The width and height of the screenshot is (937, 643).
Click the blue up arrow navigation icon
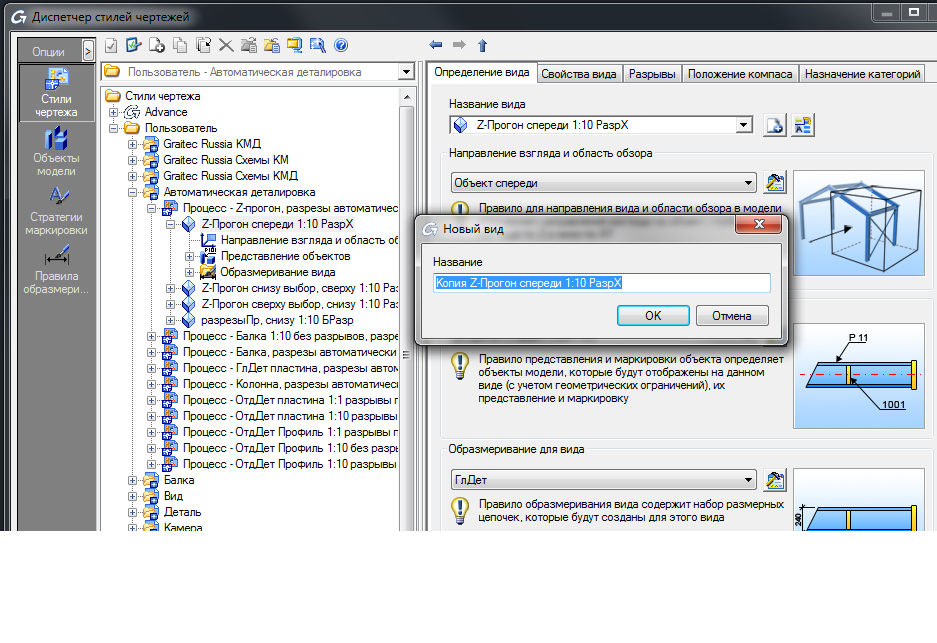coord(482,45)
